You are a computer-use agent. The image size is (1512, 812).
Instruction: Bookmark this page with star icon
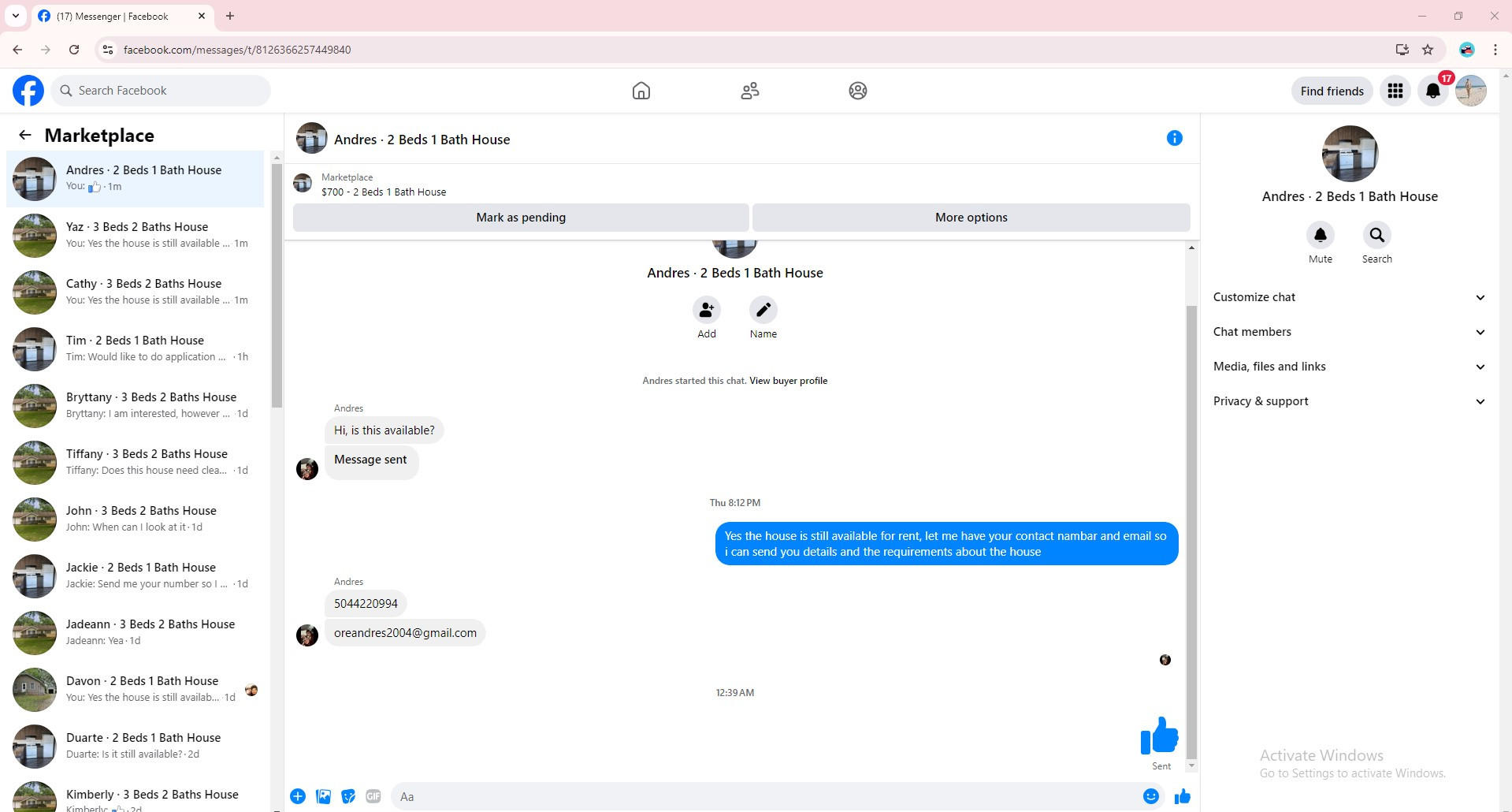coord(1428,50)
